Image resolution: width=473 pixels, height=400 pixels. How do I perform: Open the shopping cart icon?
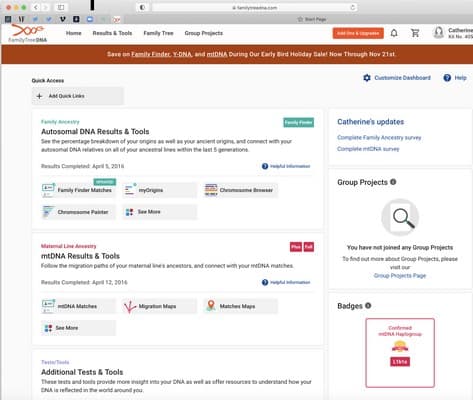[415, 33]
